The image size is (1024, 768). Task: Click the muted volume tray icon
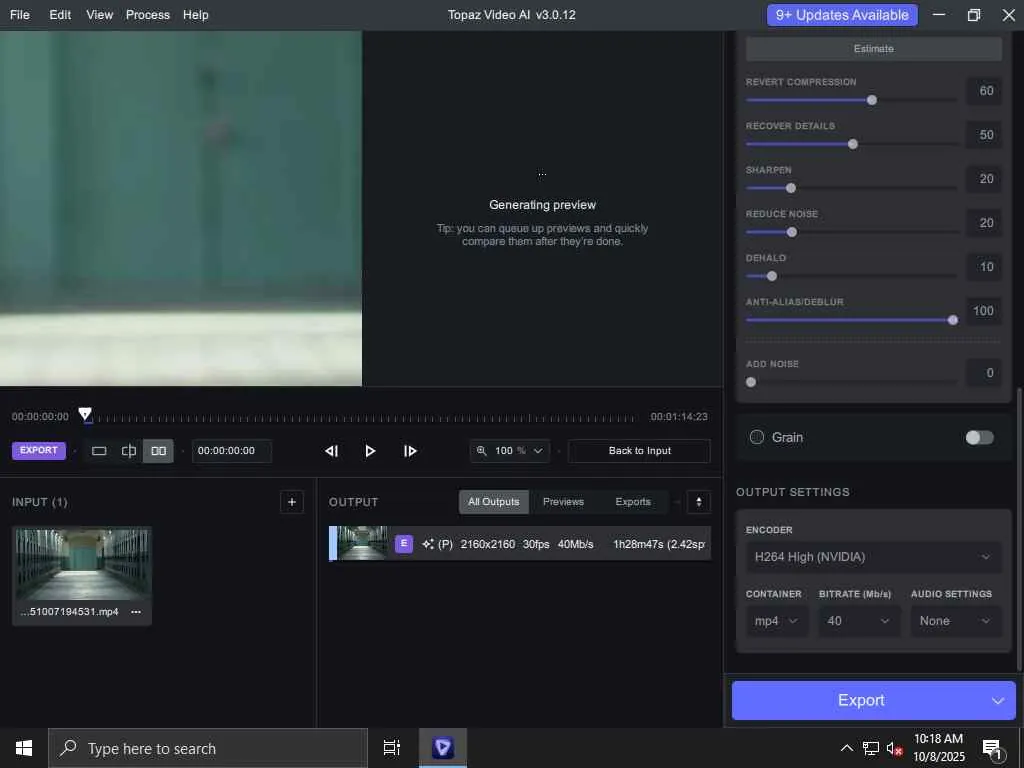pyautogui.click(x=894, y=748)
